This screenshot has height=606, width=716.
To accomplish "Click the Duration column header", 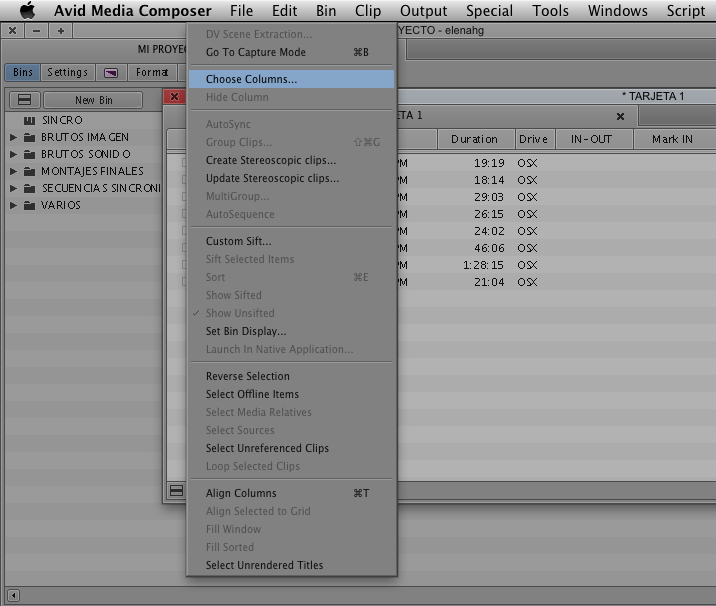I will click(474, 139).
